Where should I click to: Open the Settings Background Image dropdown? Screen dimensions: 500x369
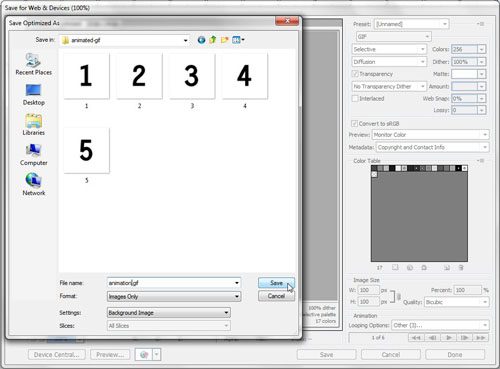point(169,313)
